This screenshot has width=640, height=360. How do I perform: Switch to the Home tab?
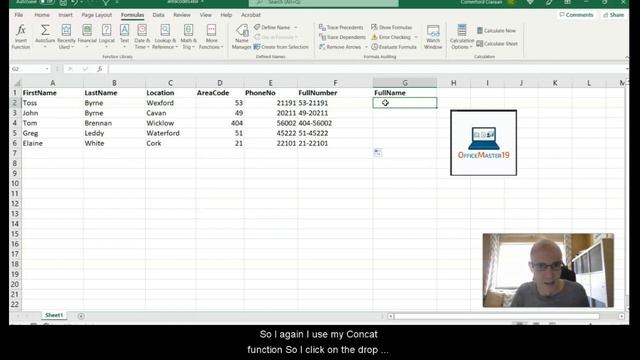(x=42, y=15)
